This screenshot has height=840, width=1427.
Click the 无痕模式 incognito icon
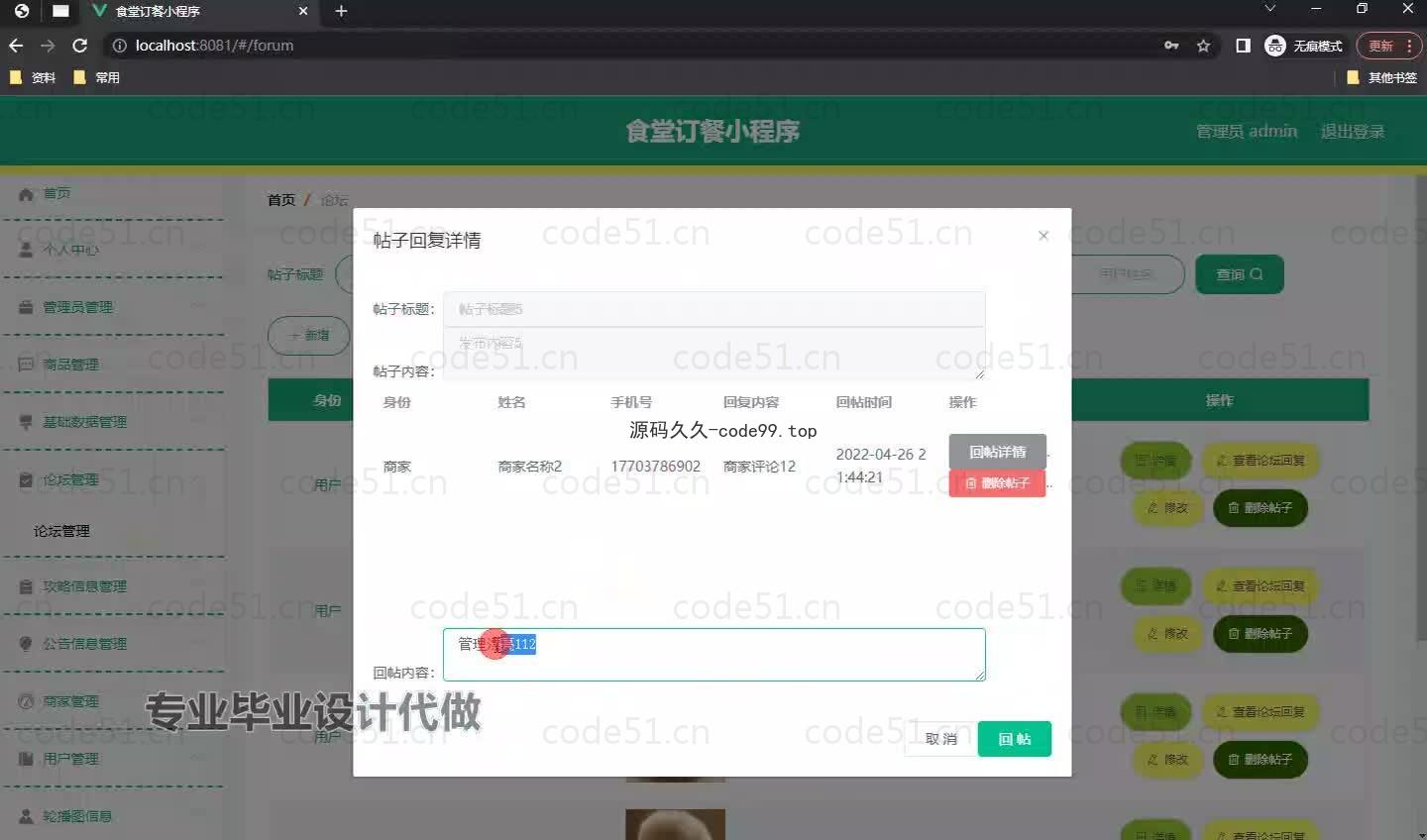click(x=1274, y=46)
